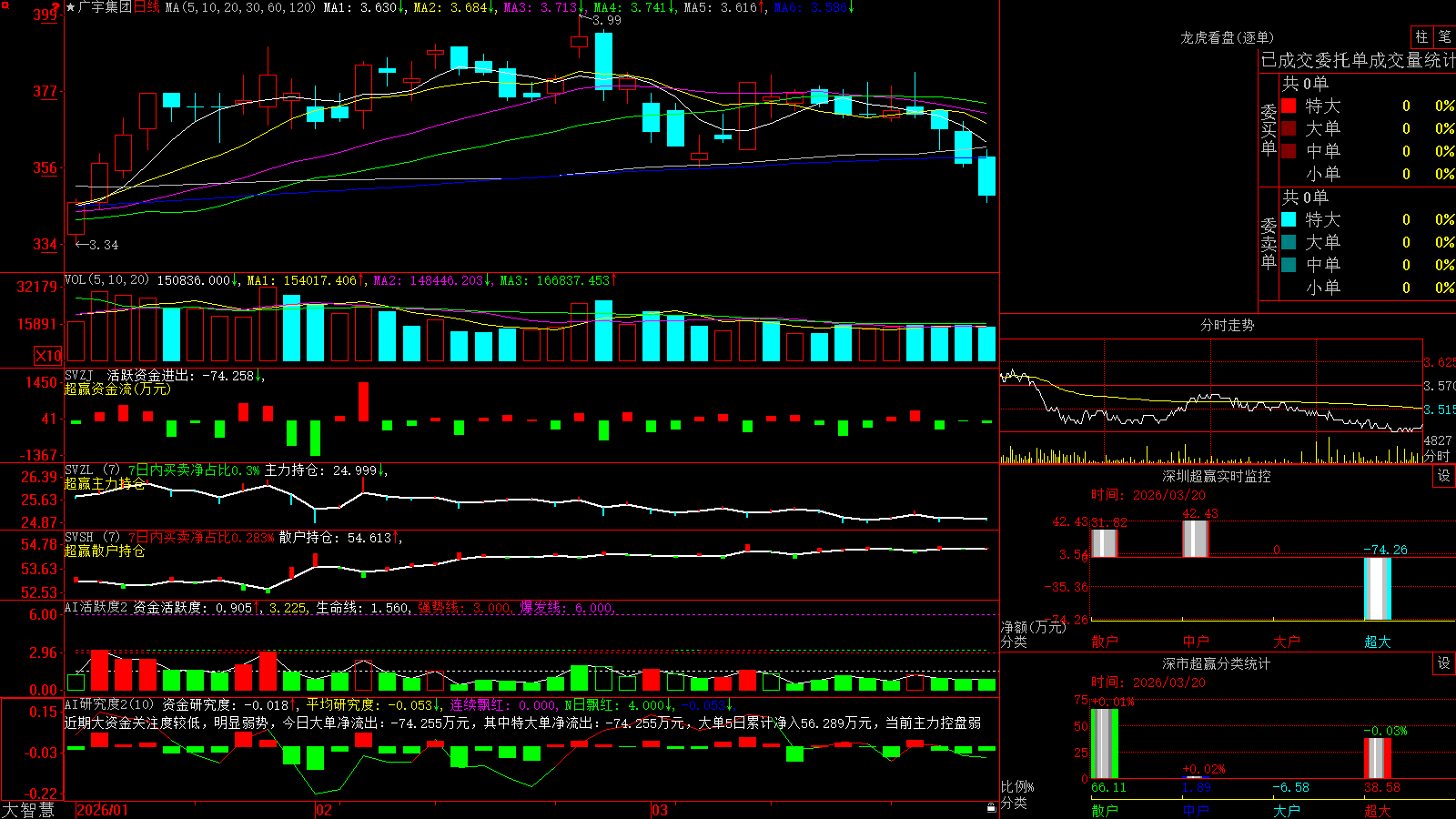
Task: Click the 超大 38.58 red bar in 分类统计
Action: 1377,758
